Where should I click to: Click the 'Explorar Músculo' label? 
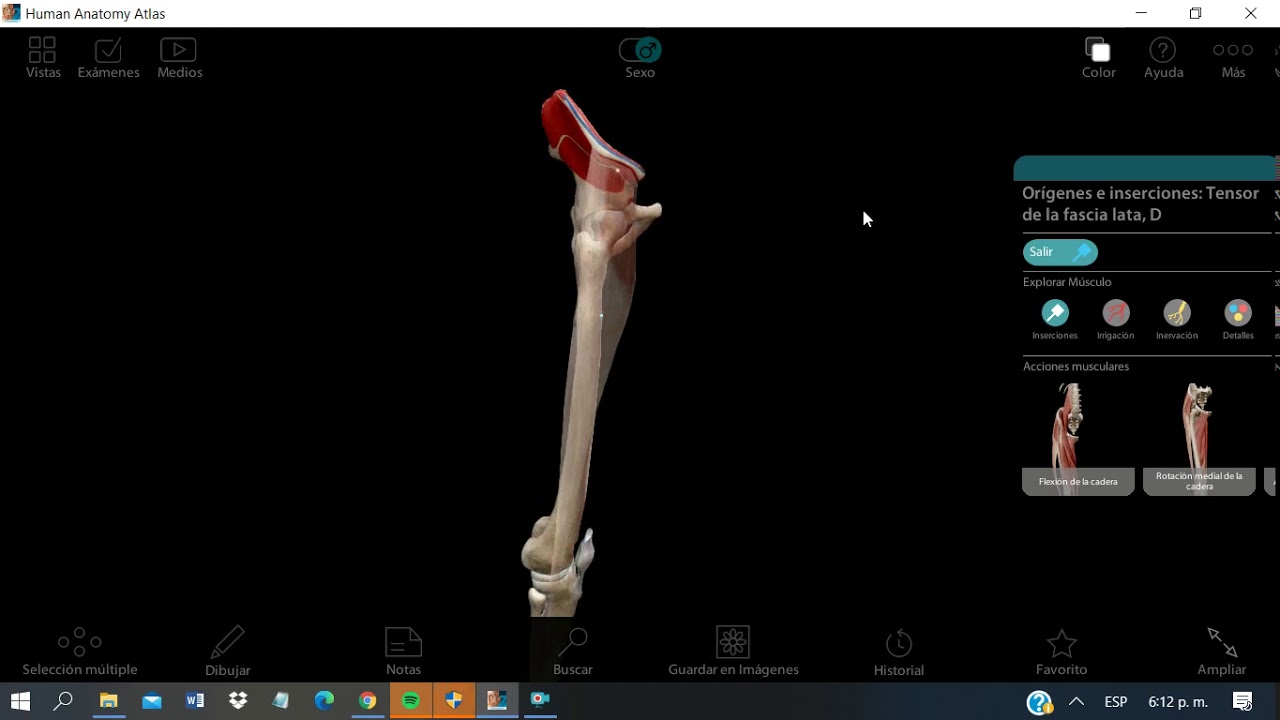pos(1067,282)
